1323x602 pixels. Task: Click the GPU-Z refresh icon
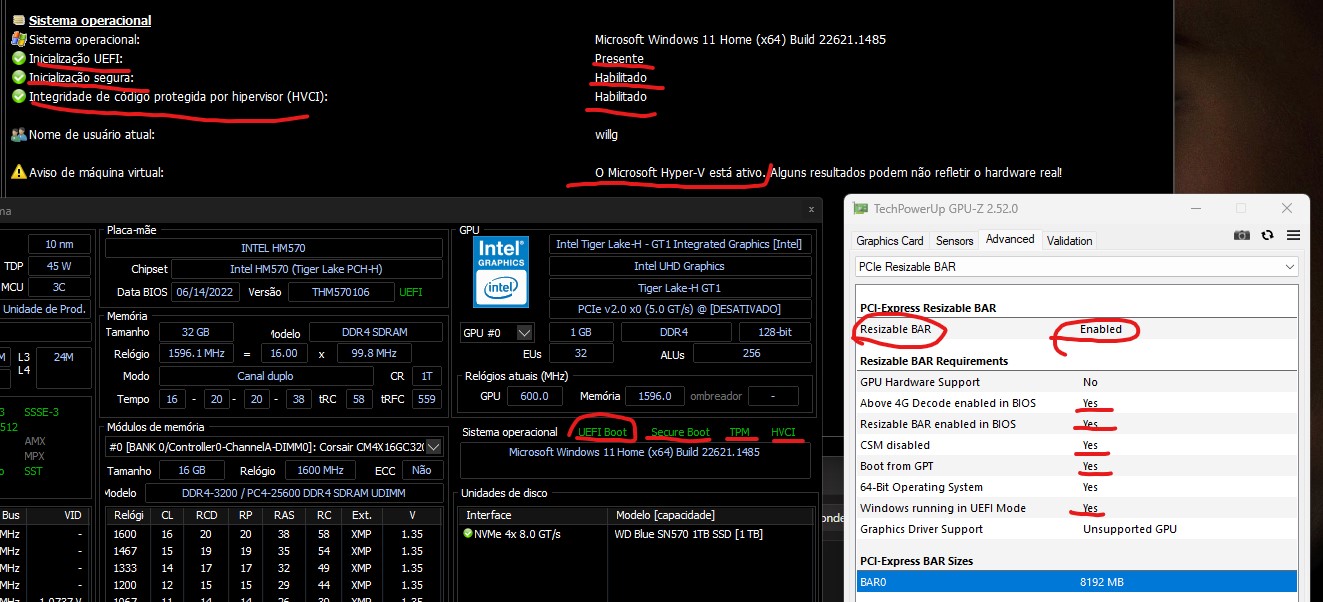(1268, 235)
